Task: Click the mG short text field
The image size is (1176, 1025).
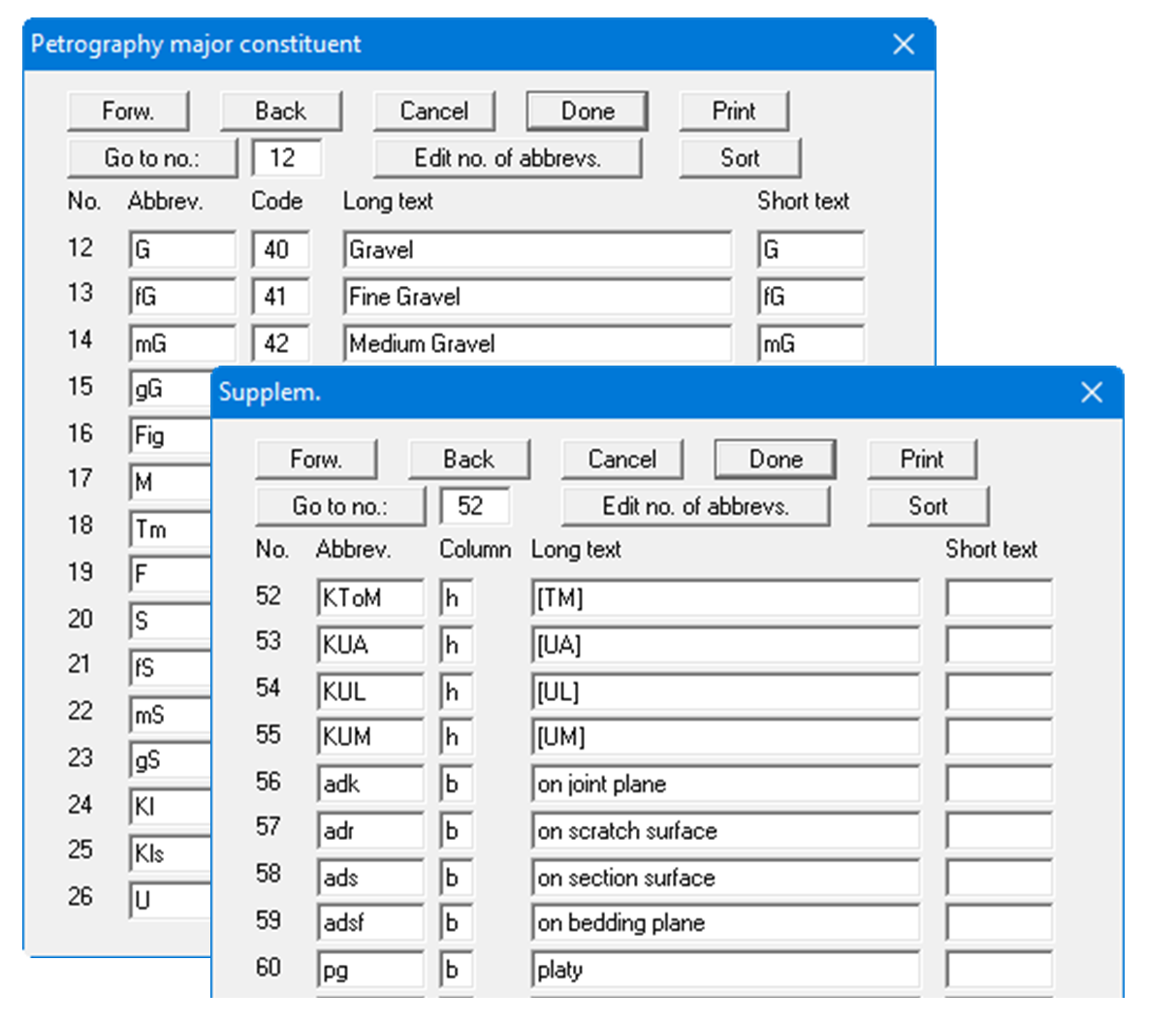Action: point(810,343)
